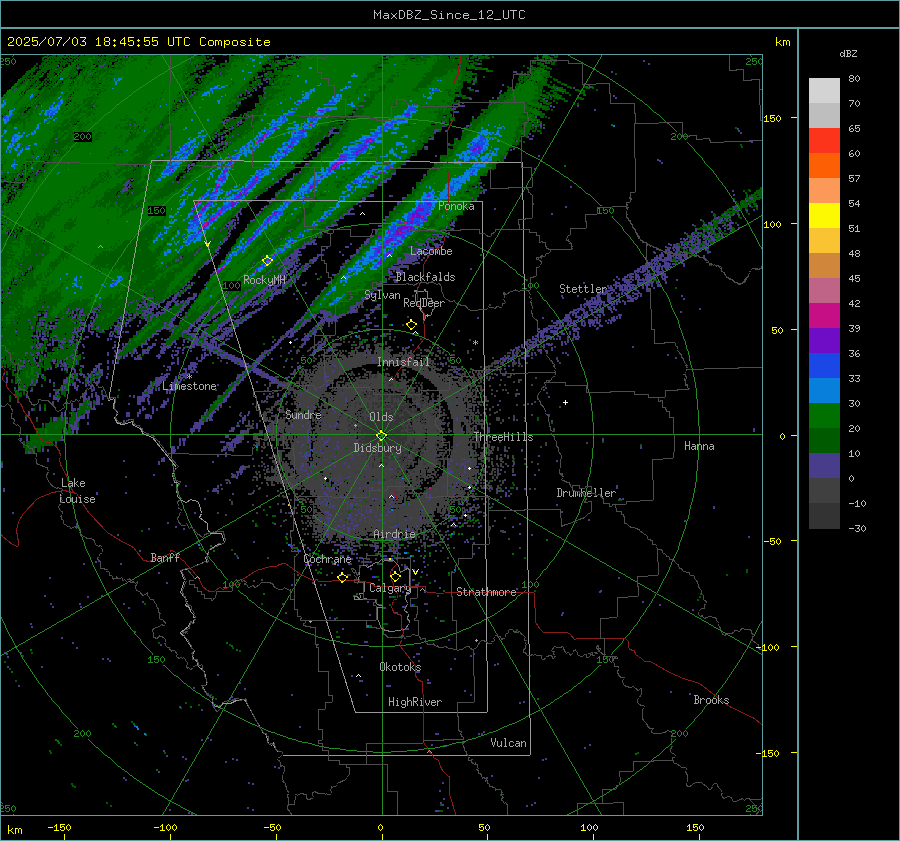Click the Drumheller town label
Viewport: 900px width, 841px height.
click(586, 493)
